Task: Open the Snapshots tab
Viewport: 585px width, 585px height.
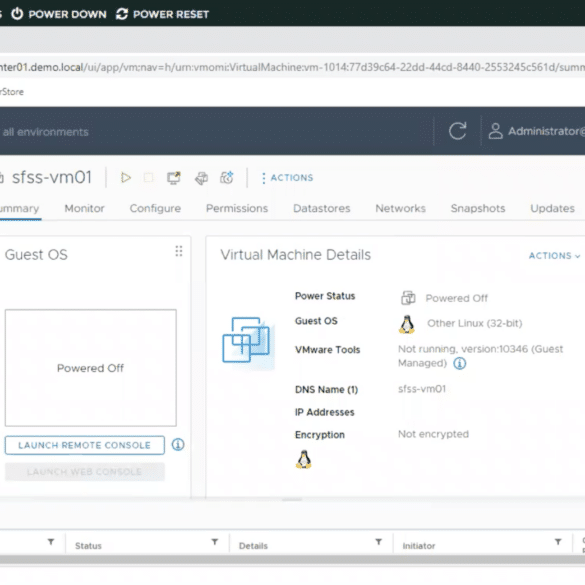Action: 478,208
